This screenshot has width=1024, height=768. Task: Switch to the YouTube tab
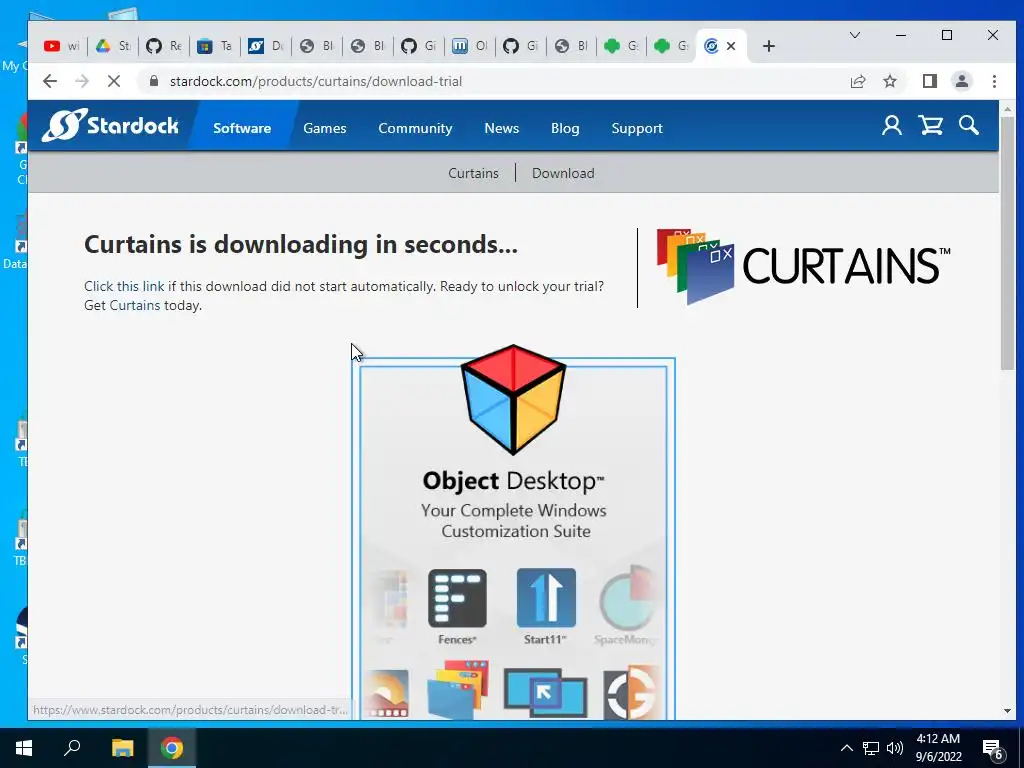pyautogui.click(x=61, y=46)
